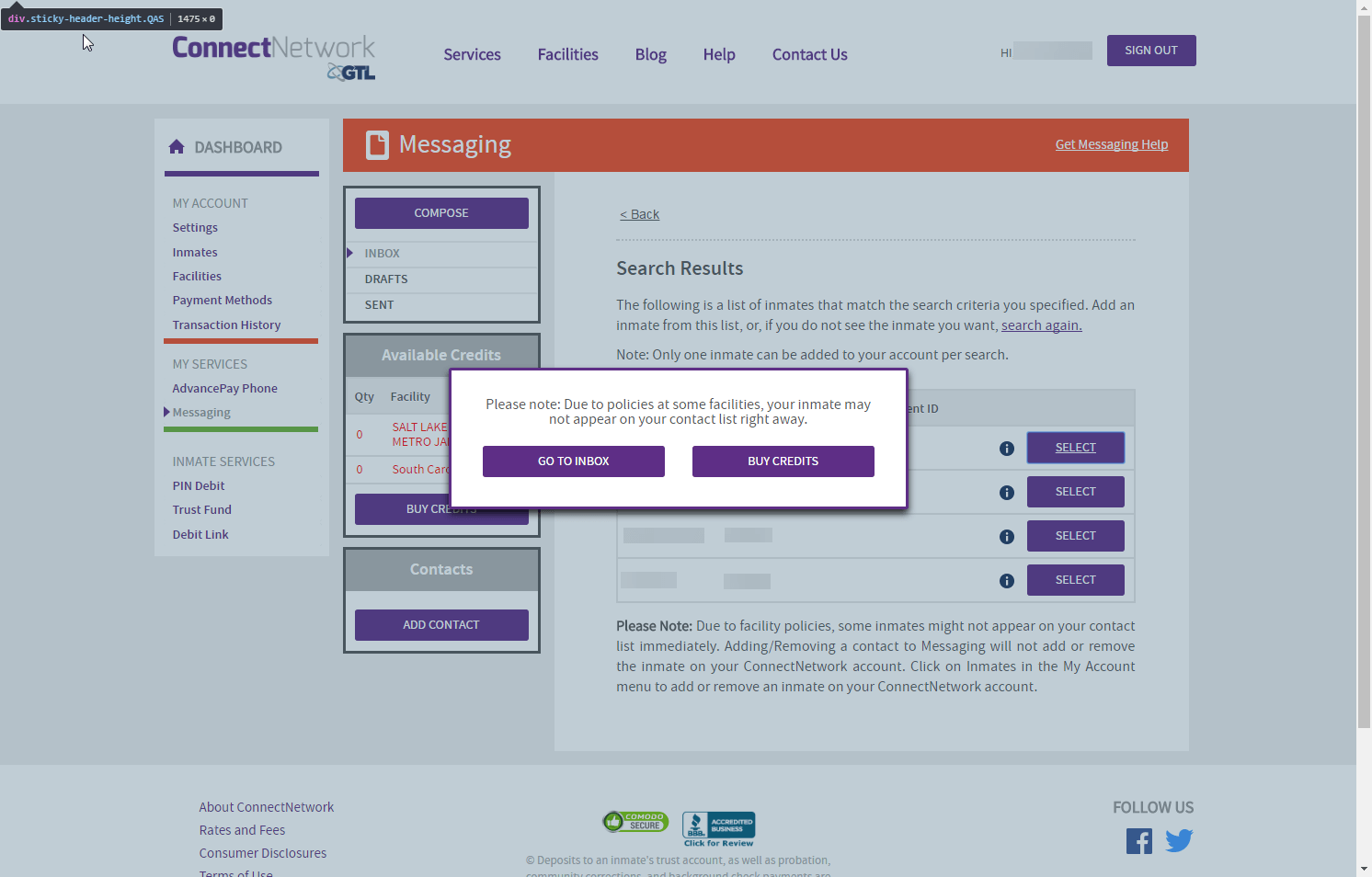Click Get Messaging Help link
1372x877 pixels.
point(1112,144)
